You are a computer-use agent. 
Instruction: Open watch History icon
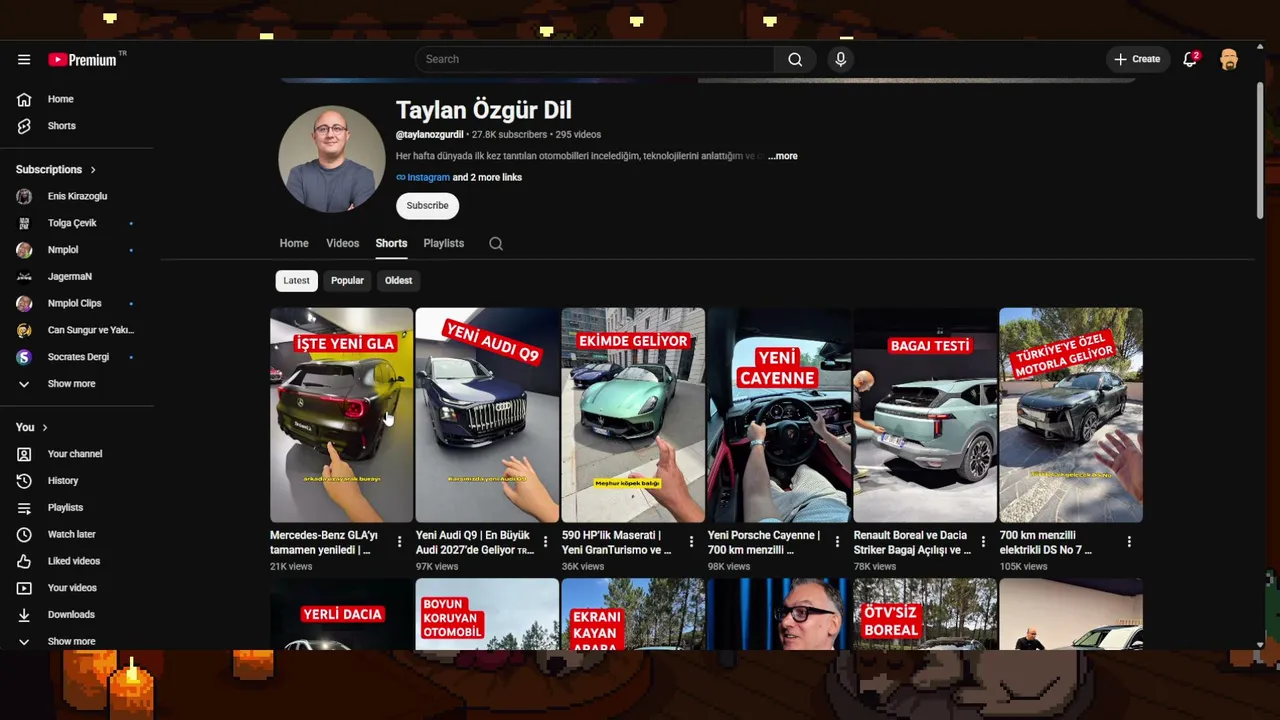point(24,481)
